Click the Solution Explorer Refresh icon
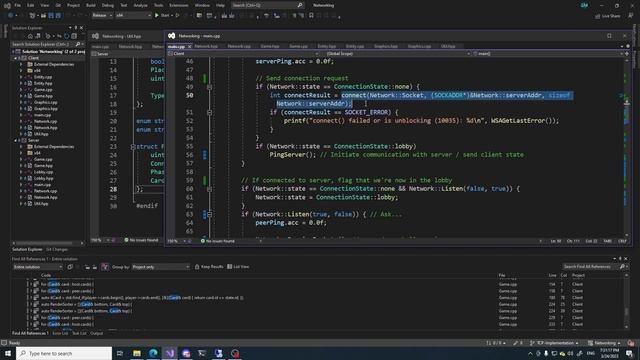The width and height of the screenshot is (640, 360). (x=67, y=36)
